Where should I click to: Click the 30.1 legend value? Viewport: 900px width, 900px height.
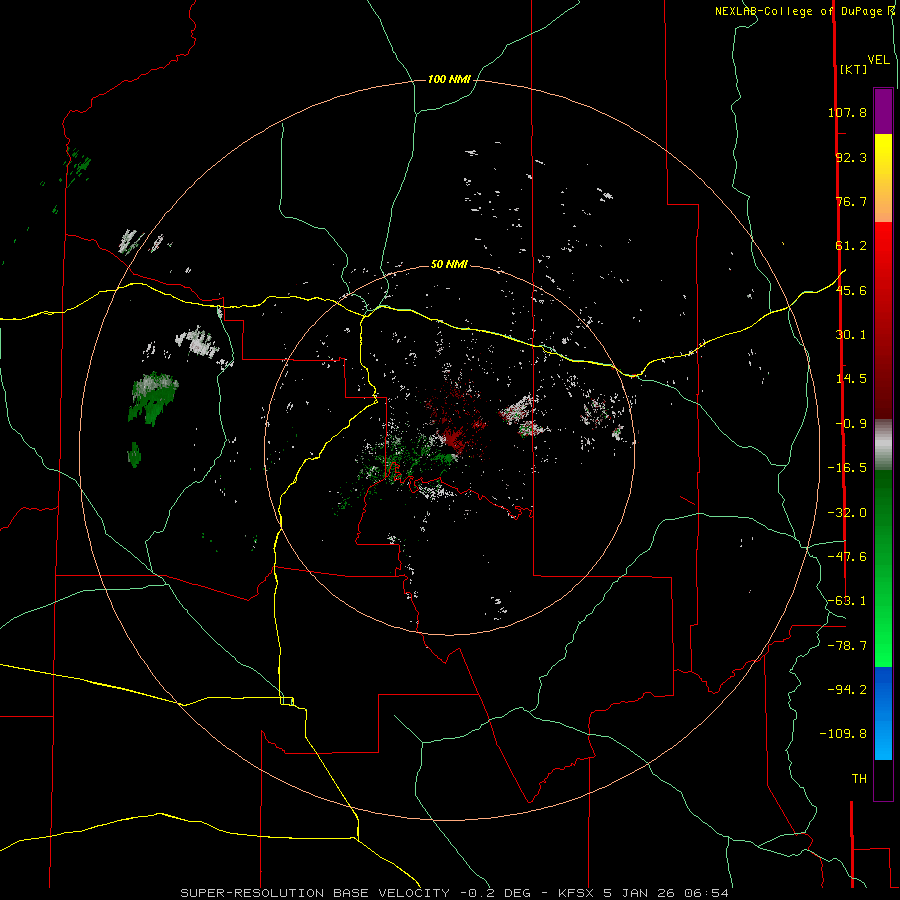(x=851, y=335)
